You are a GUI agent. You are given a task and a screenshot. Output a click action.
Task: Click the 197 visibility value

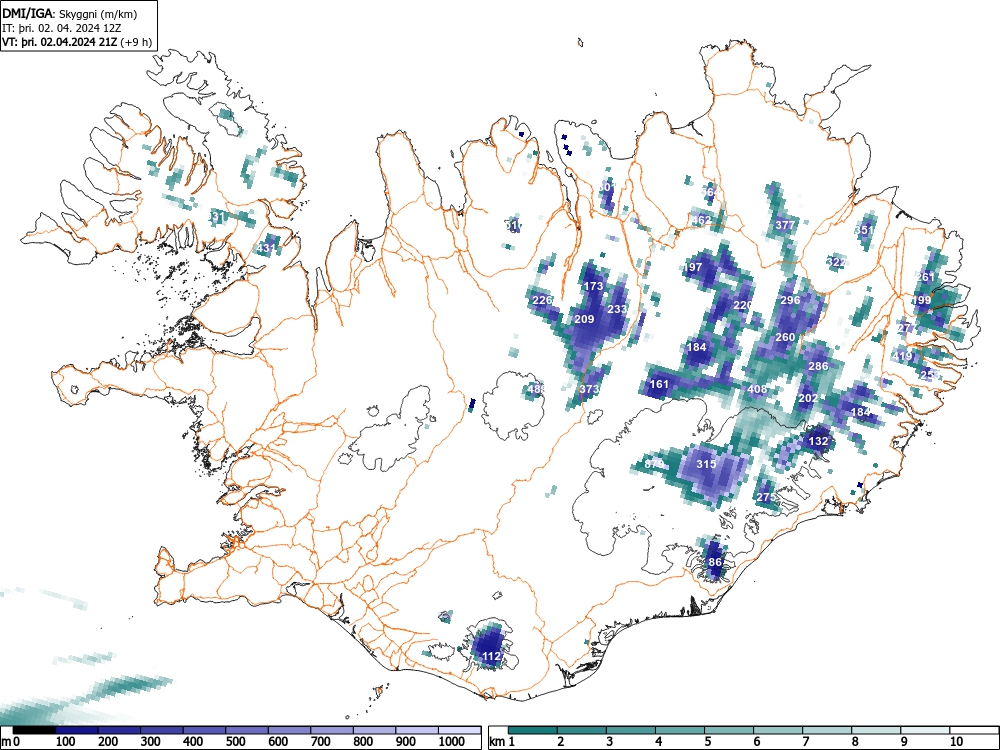tap(693, 267)
